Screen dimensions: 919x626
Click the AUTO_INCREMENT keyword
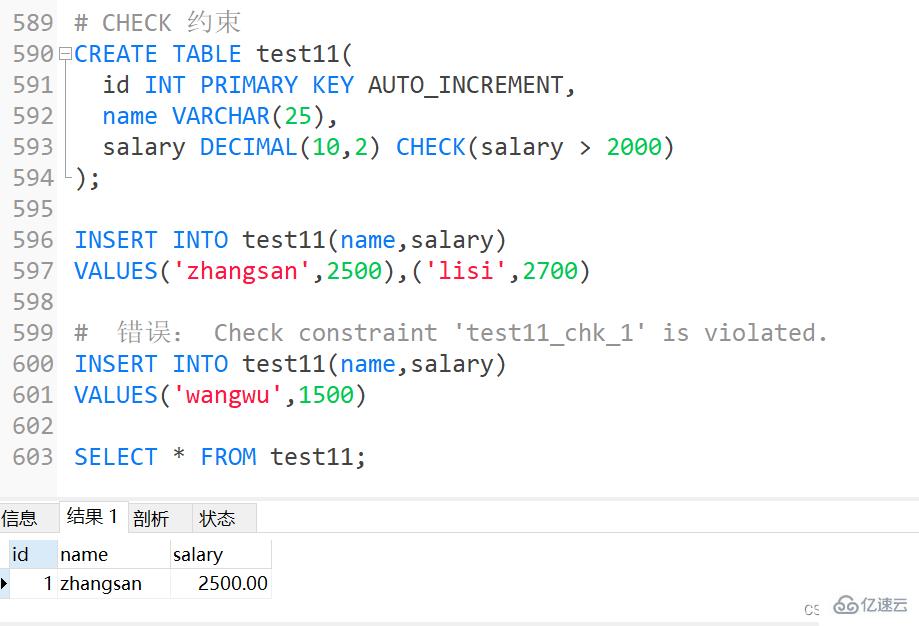pyautogui.click(x=466, y=85)
